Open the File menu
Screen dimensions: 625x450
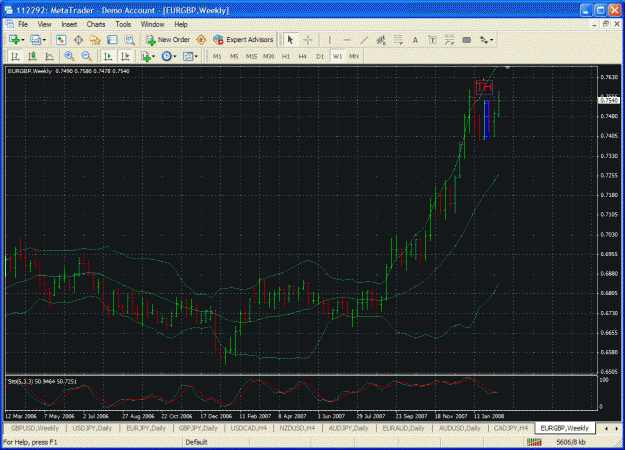coord(23,24)
